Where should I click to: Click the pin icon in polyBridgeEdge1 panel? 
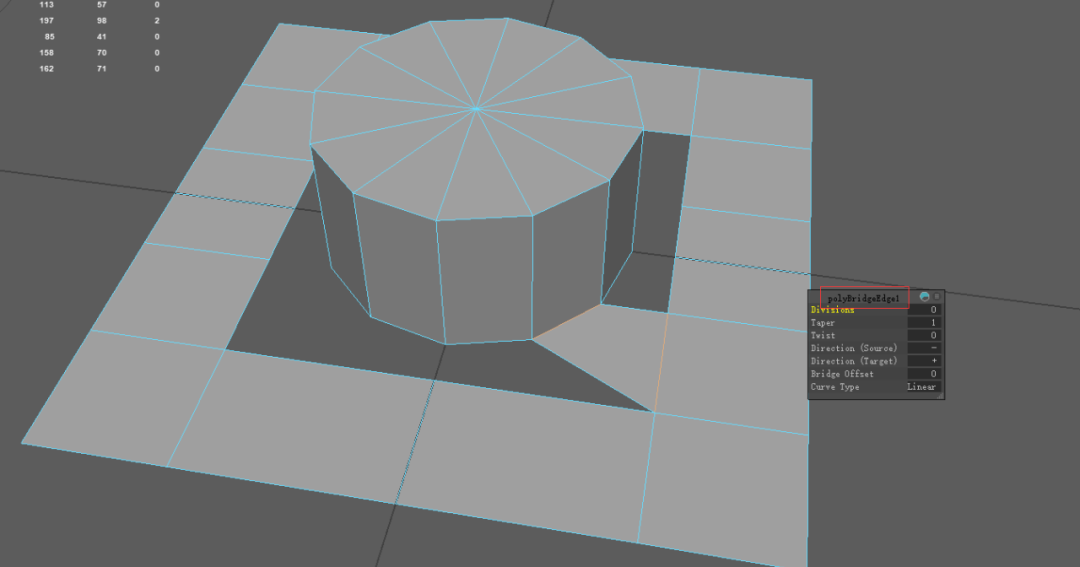click(924, 297)
